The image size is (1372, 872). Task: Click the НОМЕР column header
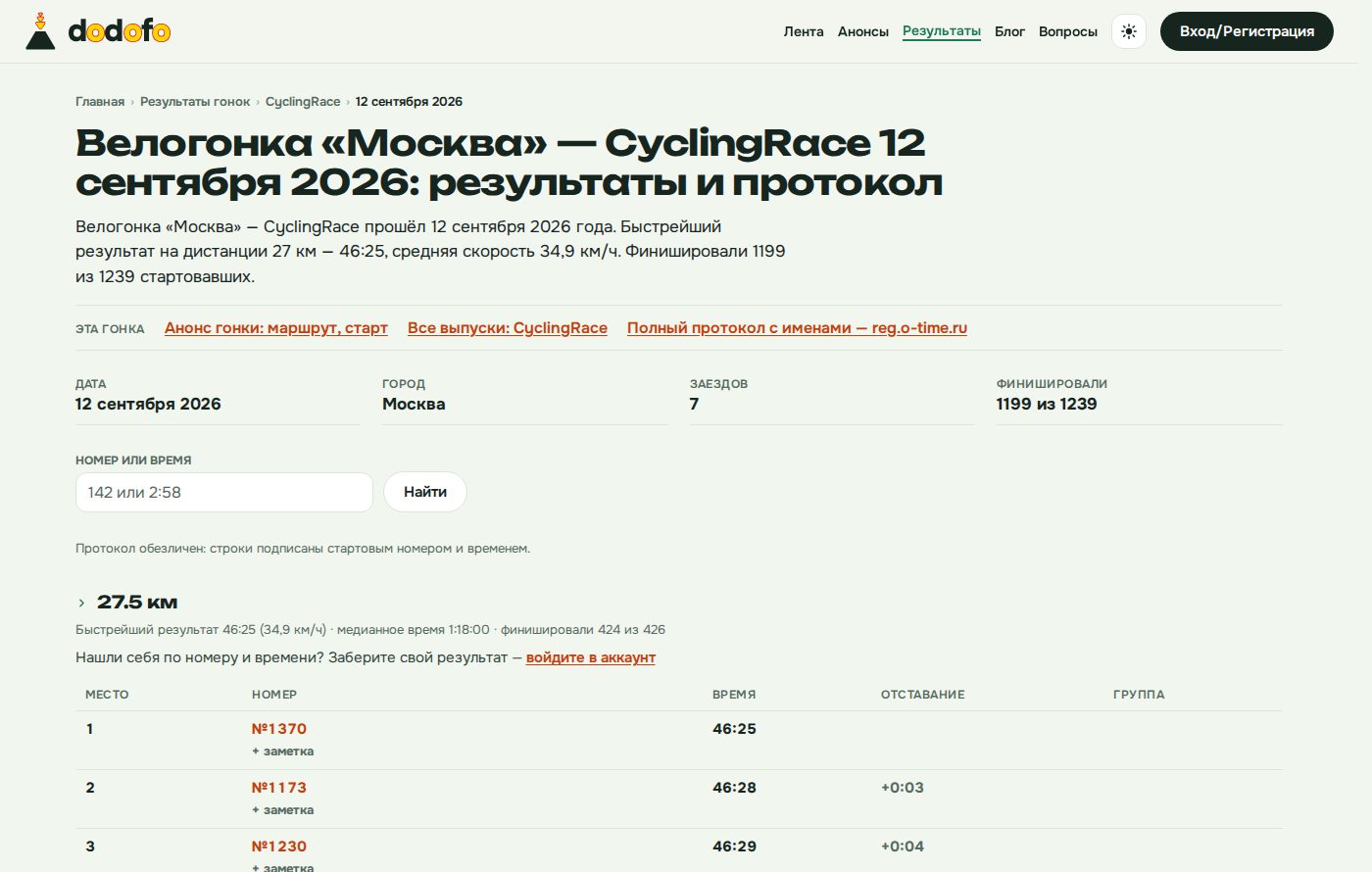click(274, 695)
